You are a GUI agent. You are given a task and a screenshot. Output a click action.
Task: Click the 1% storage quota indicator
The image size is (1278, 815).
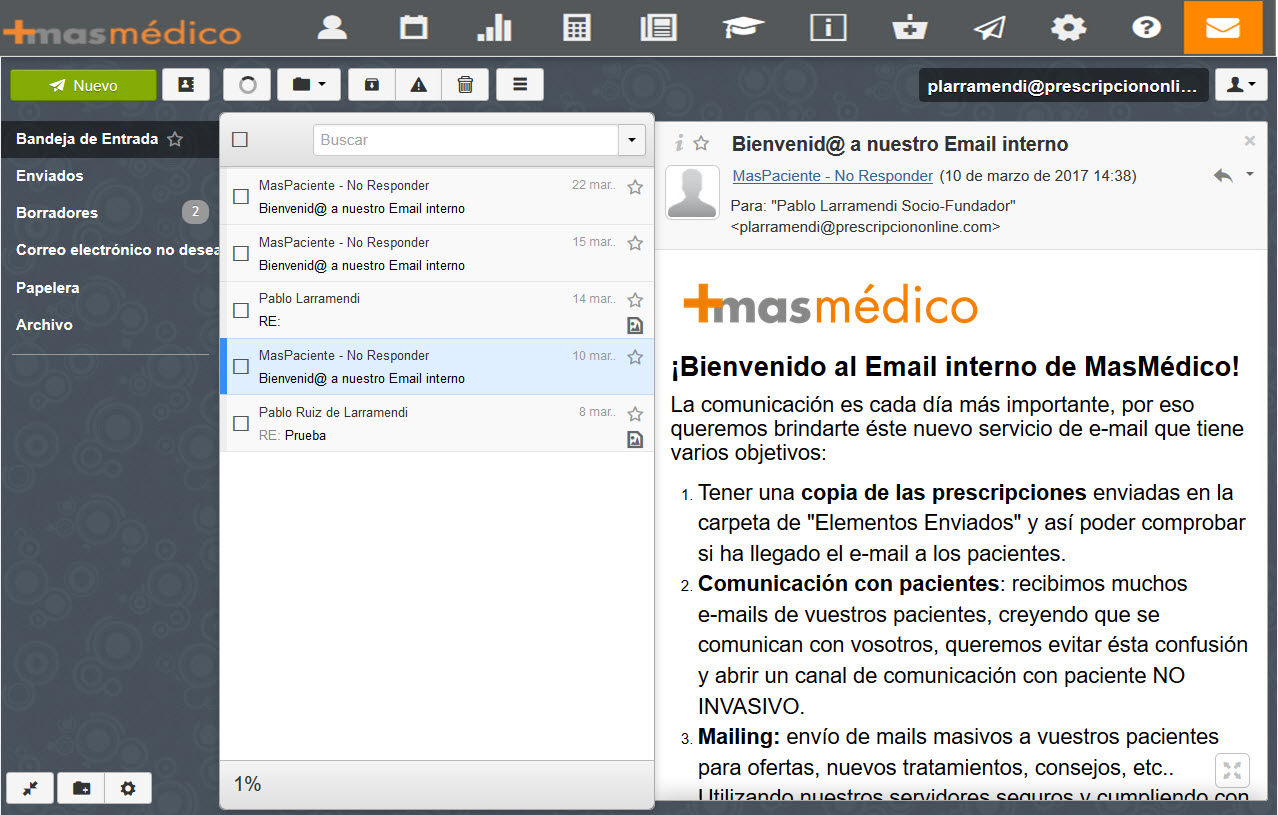247,784
